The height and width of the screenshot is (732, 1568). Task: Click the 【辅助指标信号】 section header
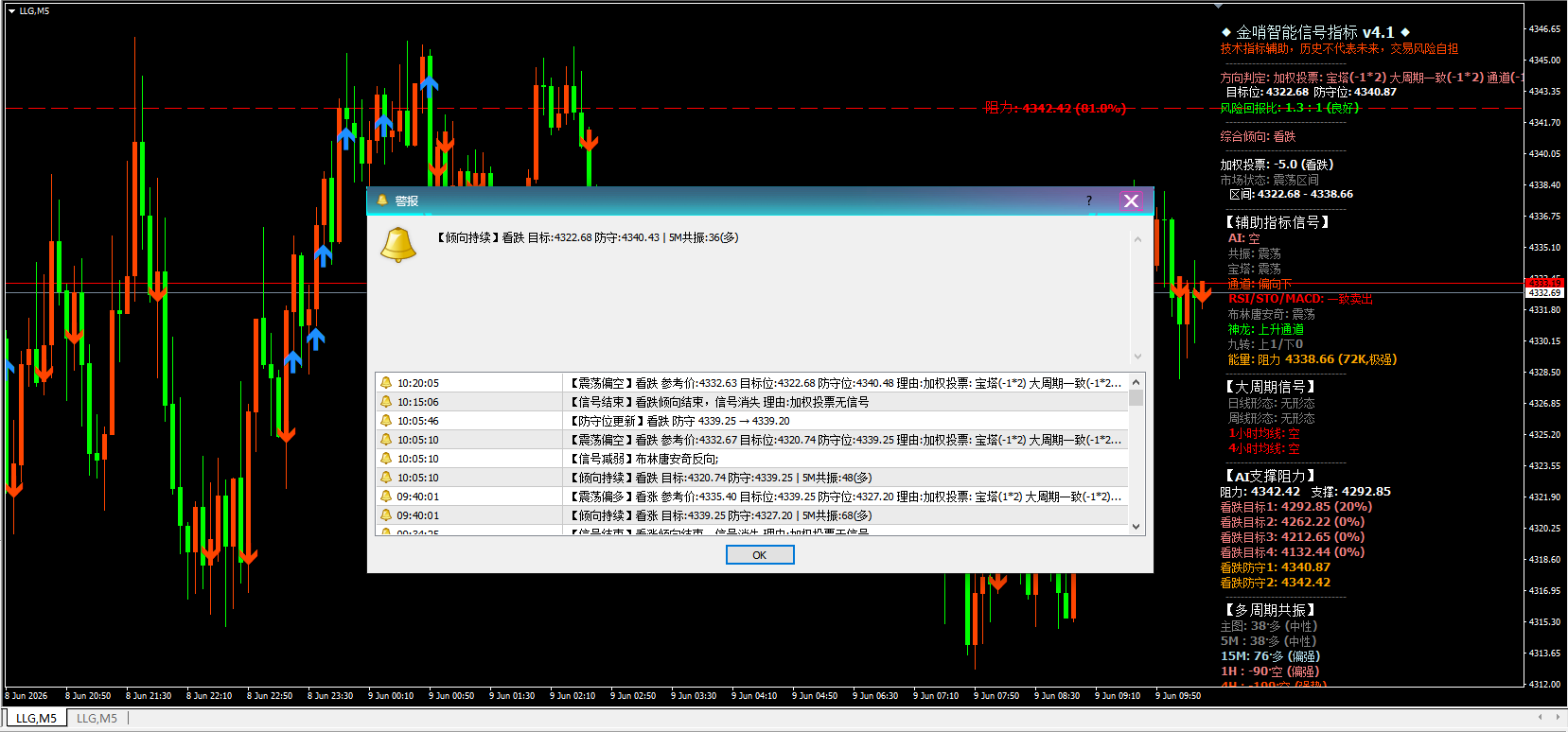click(x=1277, y=222)
